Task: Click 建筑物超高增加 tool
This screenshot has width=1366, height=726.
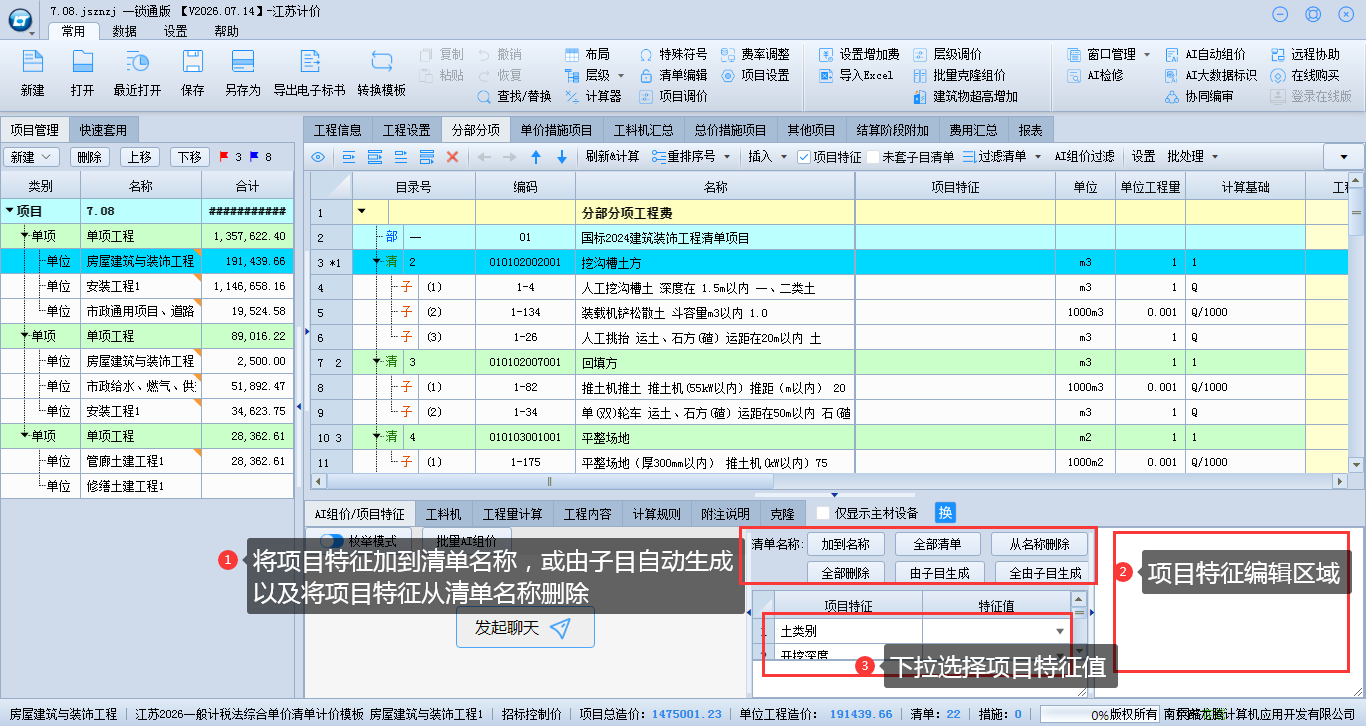Action: coord(966,96)
